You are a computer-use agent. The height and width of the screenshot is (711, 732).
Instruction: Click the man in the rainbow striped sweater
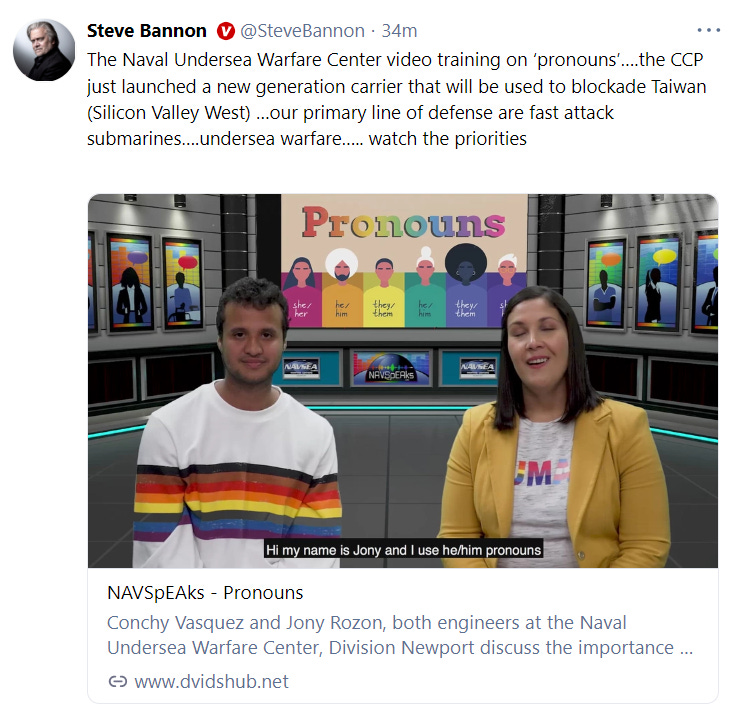click(237, 425)
